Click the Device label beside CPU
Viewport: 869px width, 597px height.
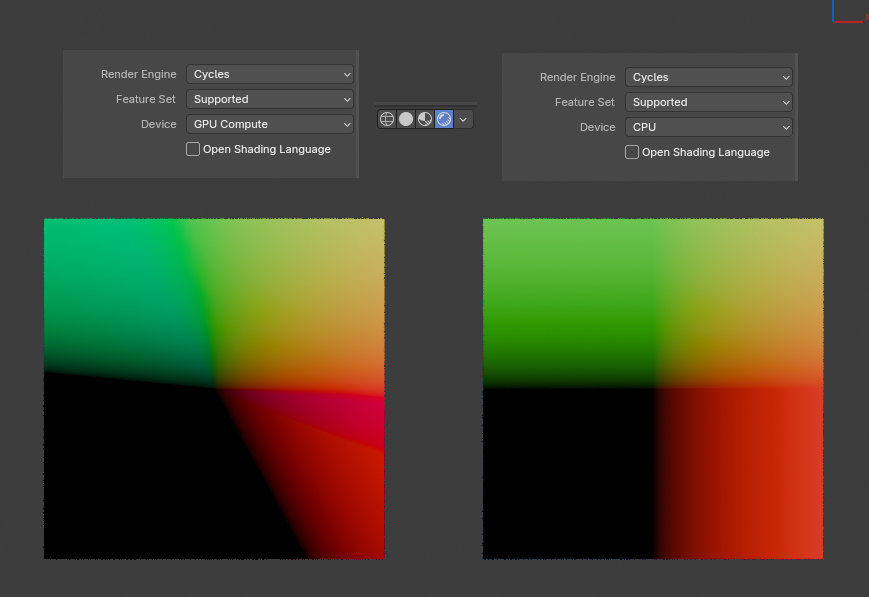(x=597, y=127)
